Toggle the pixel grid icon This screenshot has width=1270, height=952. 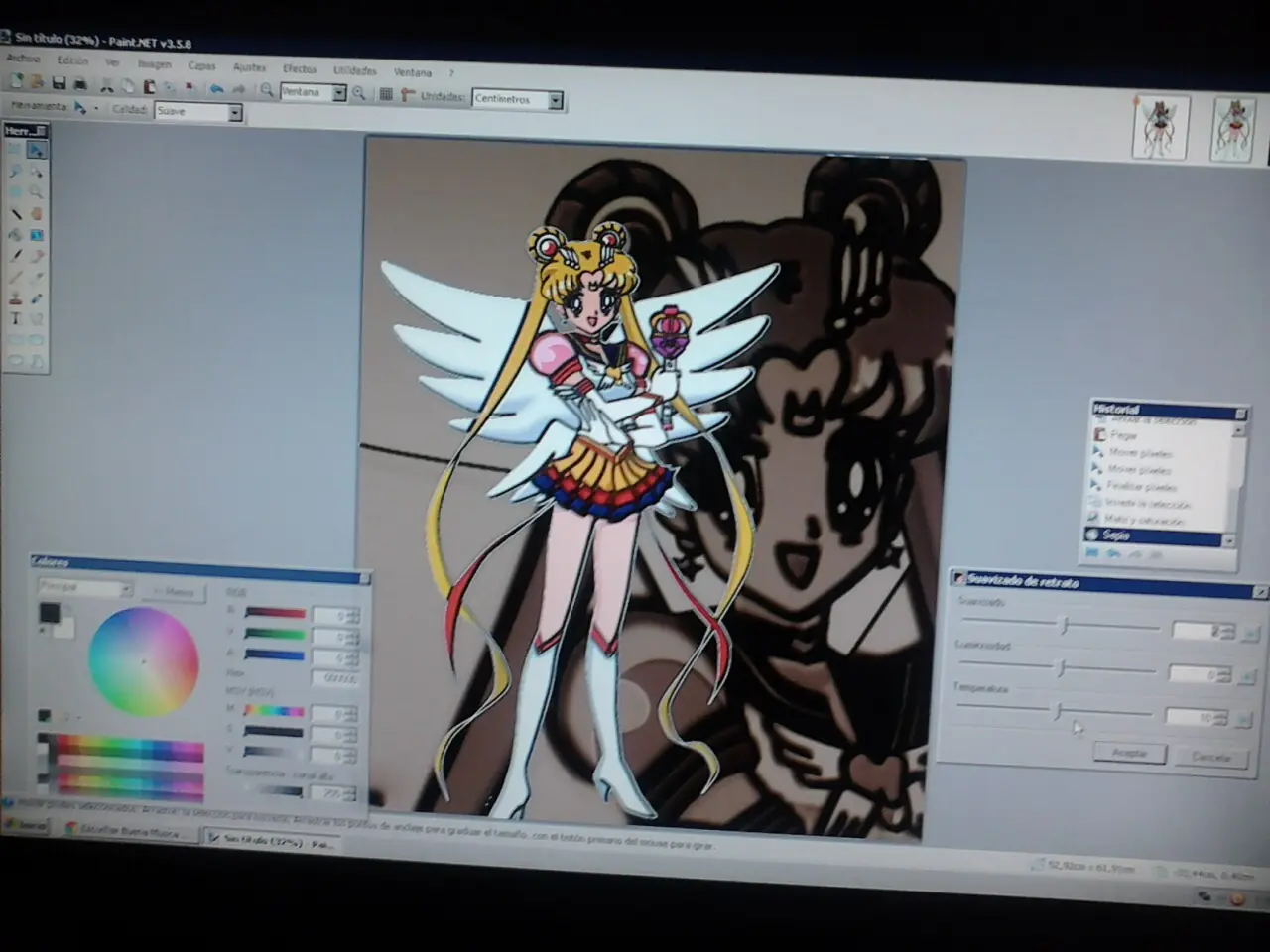[x=386, y=94]
